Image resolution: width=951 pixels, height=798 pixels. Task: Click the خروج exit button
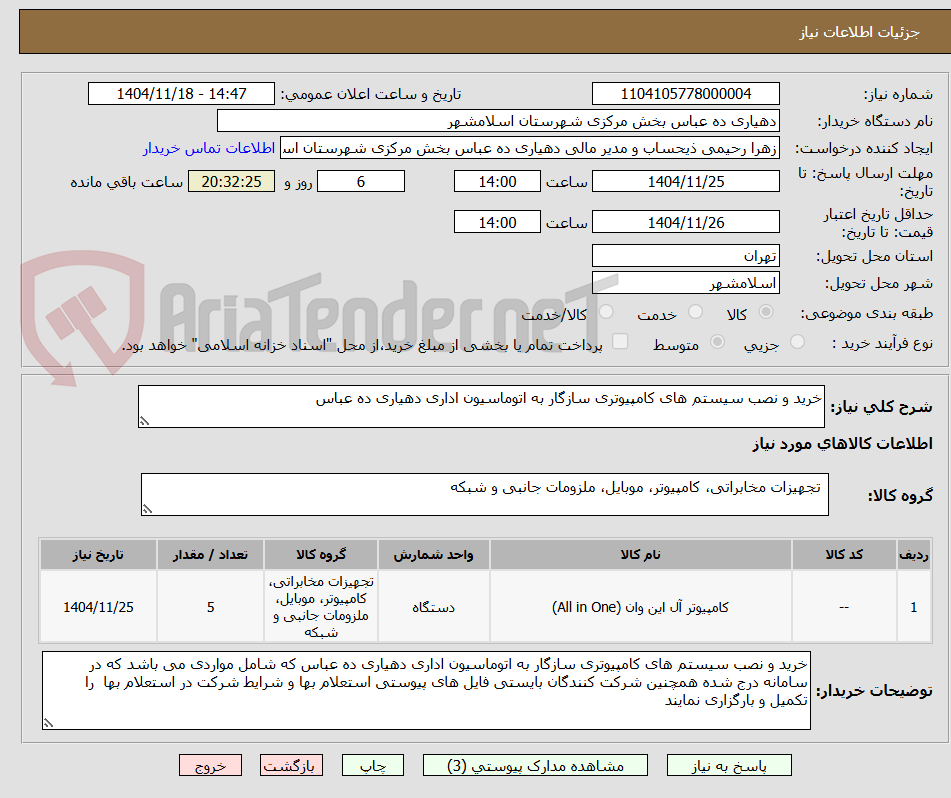point(210,765)
